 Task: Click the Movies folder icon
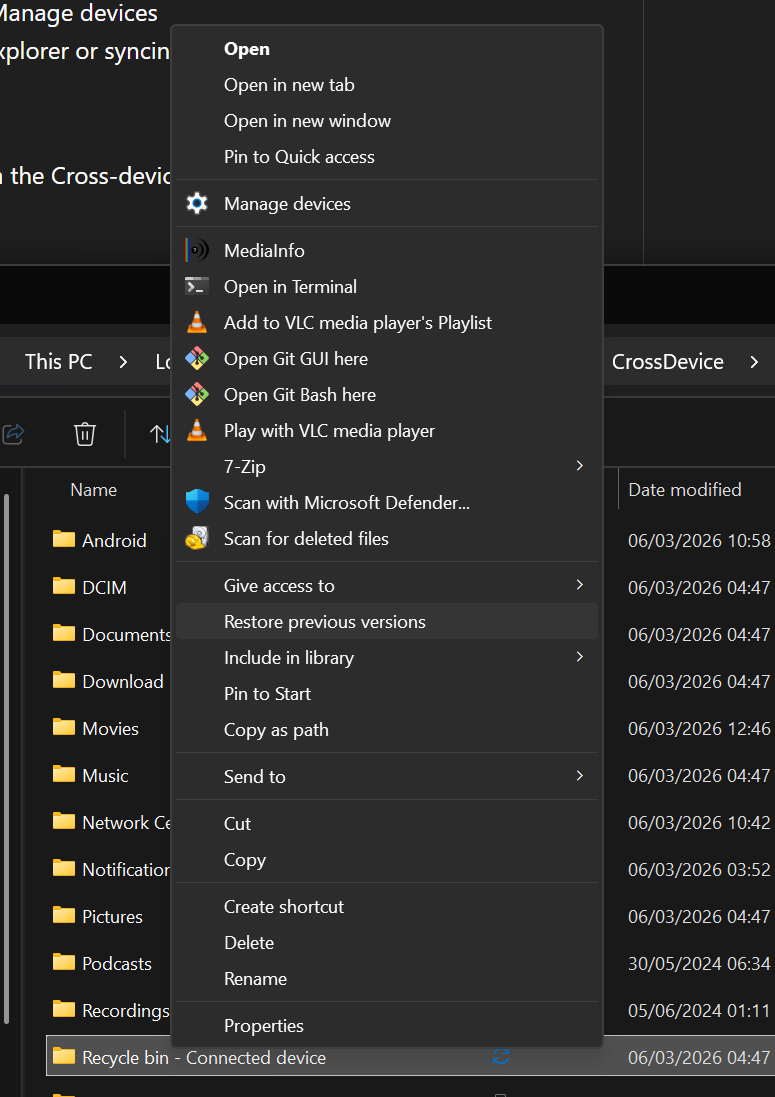[64, 728]
